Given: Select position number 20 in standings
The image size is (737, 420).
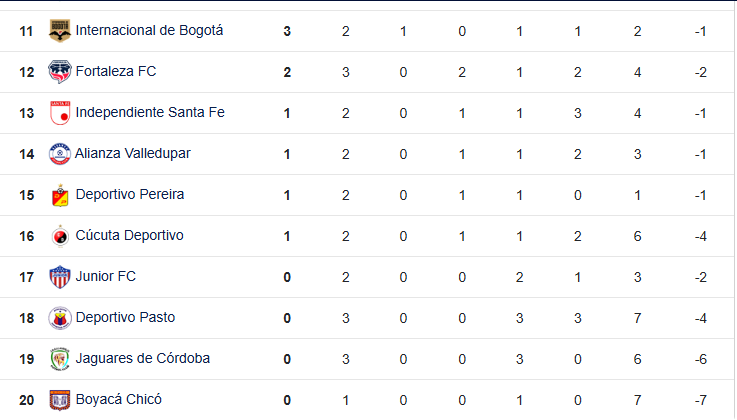Looking at the screenshot, I should 26,400.
